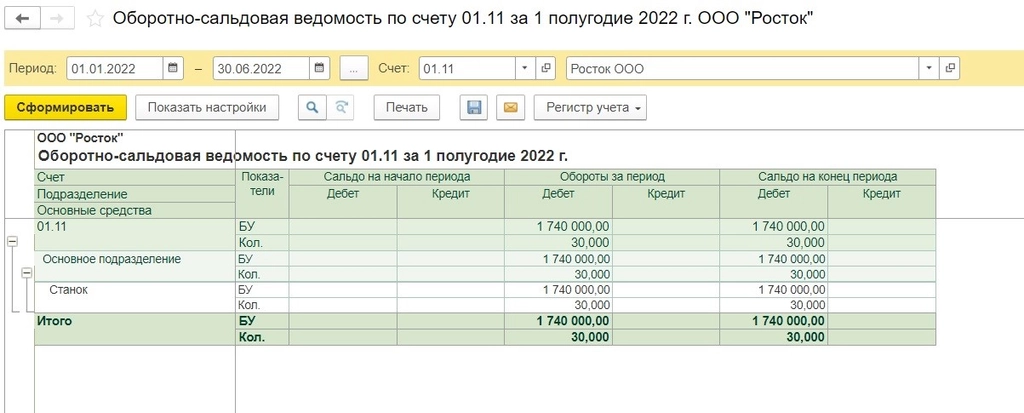Save report with the floppy disk icon

pyautogui.click(x=475, y=107)
